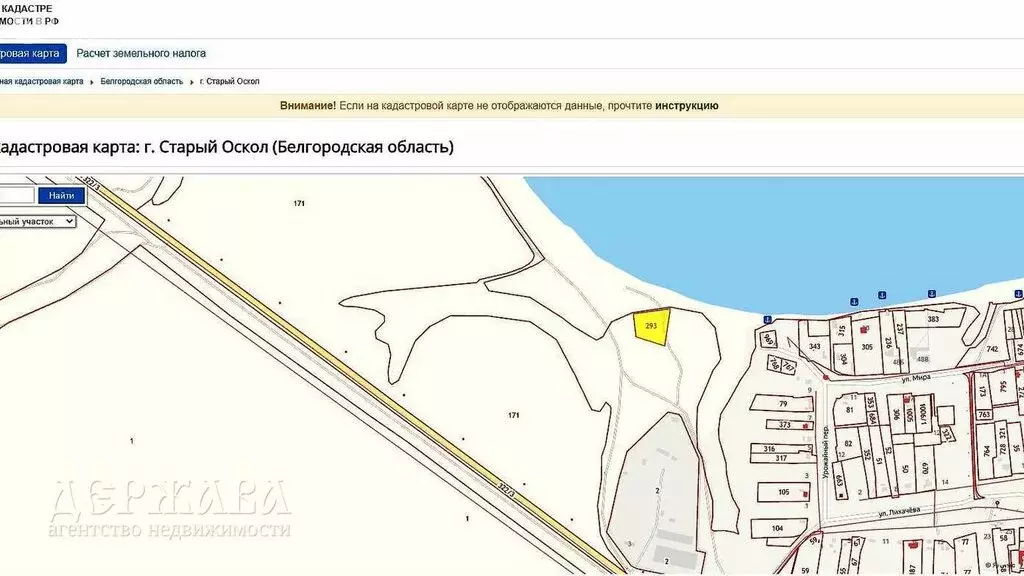Image resolution: width=1024 pixels, height=576 pixels.
Task: Select parcel 104 on the map
Action: pos(777,528)
